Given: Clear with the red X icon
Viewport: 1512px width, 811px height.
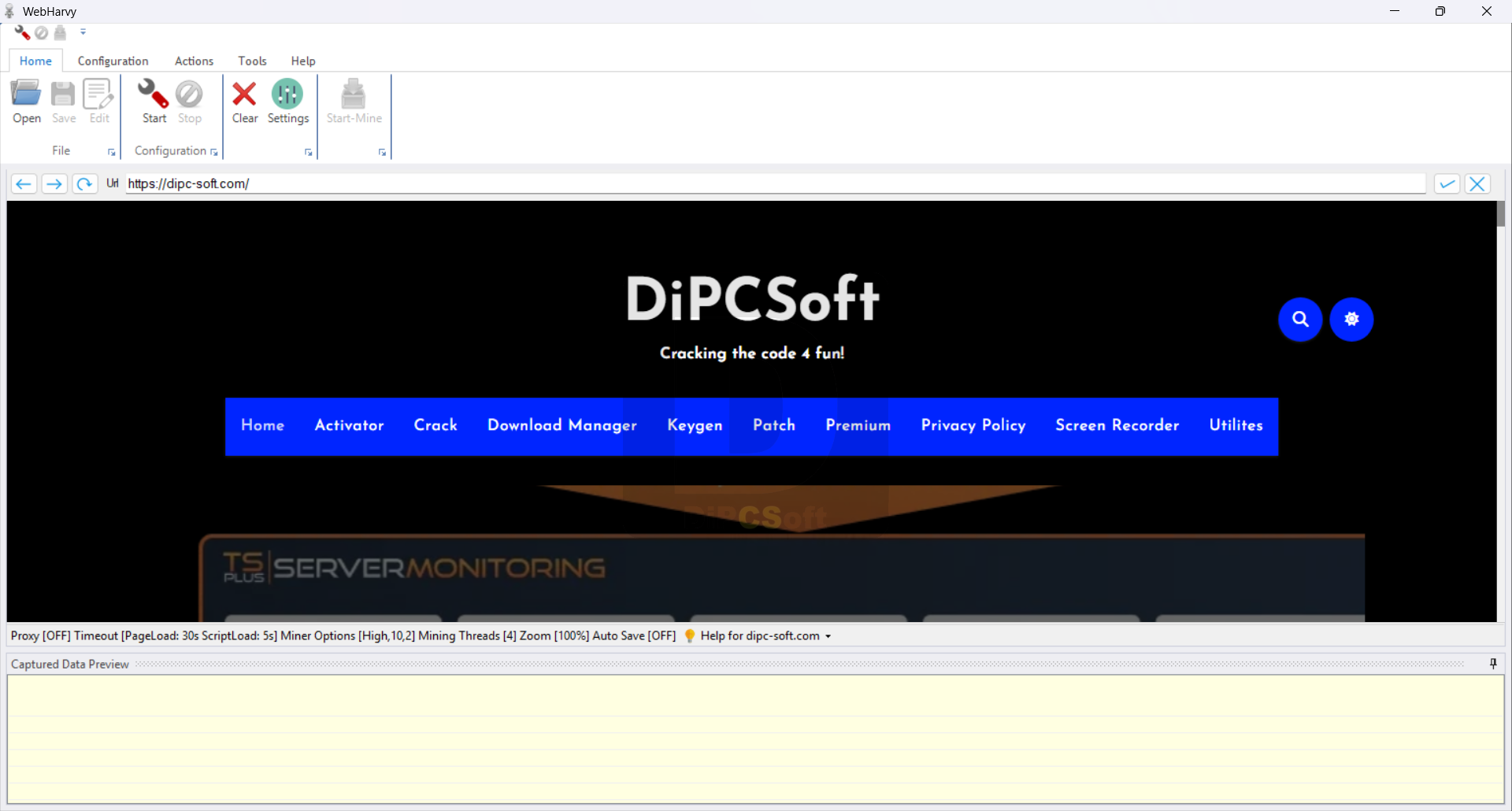Looking at the screenshot, I should tap(244, 102).
